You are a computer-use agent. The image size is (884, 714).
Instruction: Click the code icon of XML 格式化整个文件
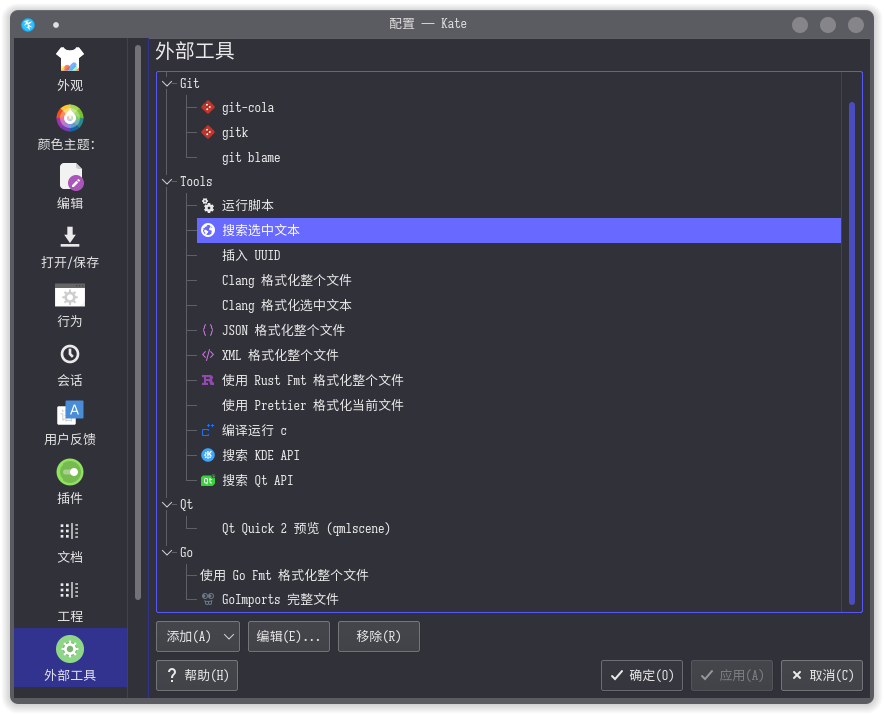tap(208, 355)
